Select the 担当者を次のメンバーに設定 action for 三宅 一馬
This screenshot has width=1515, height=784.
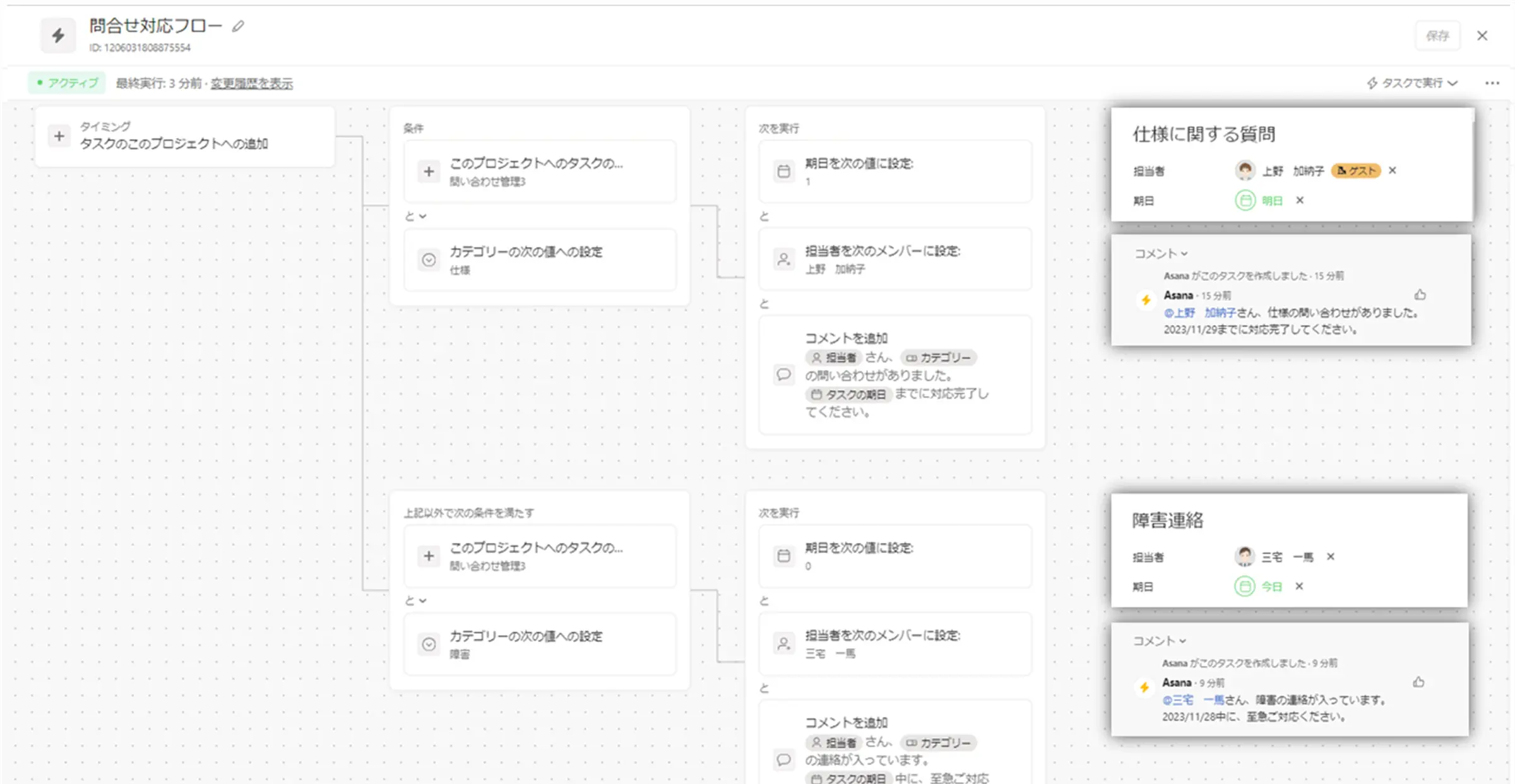(x=895, y=643)
